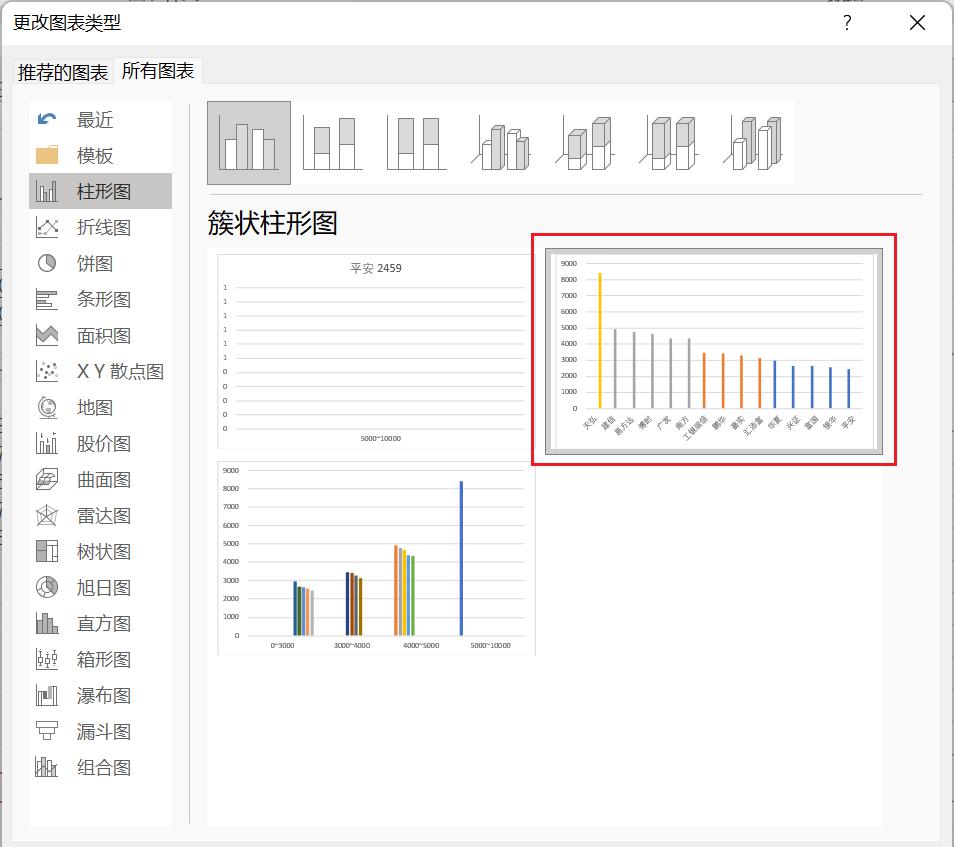The width and height of the screenshot is (954, 847).
Task: Open the dialog help question mark
Action: pyautogui.click(x=847, y=23)
